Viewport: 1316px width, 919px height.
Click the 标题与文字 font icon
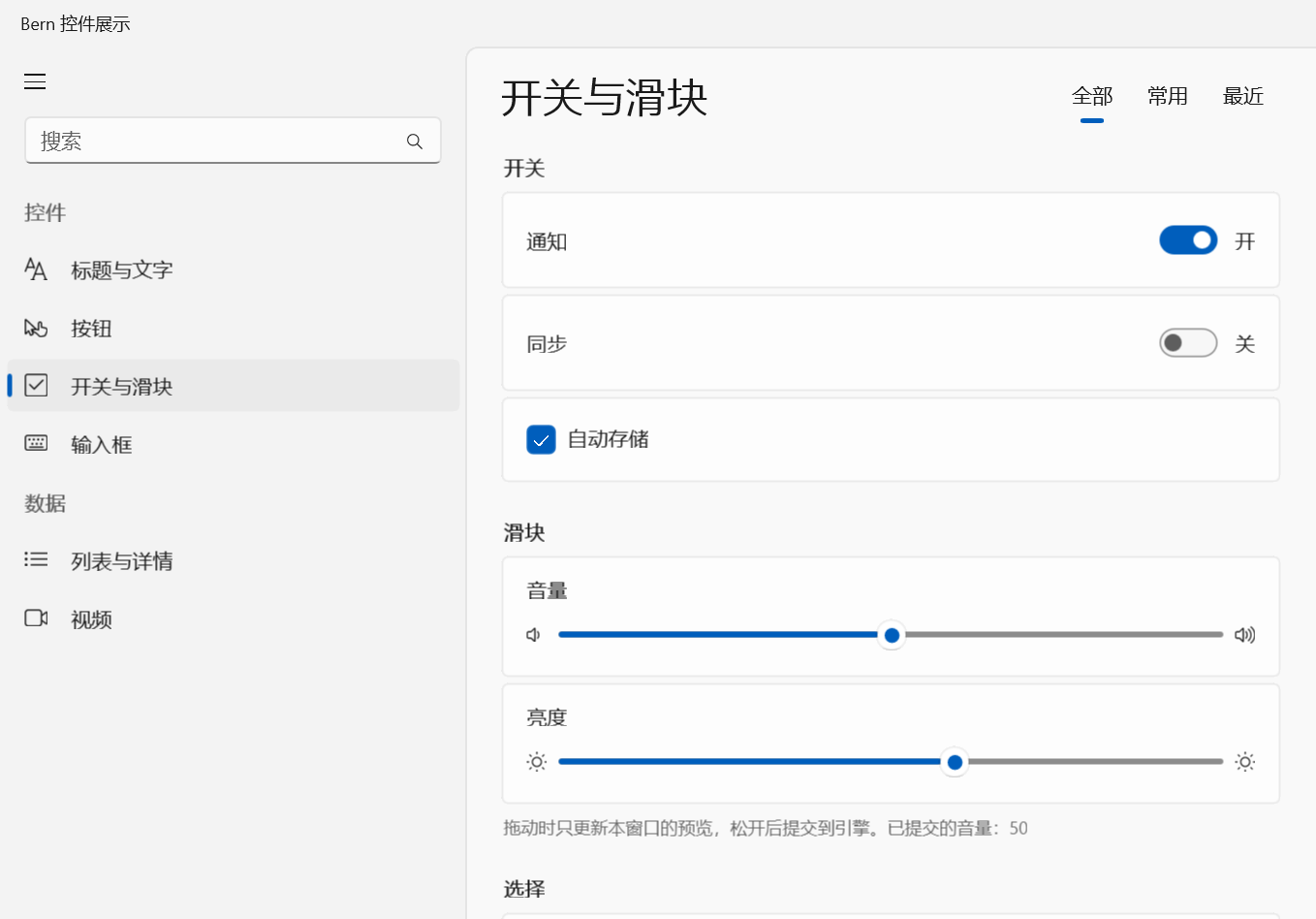(36, 269)
